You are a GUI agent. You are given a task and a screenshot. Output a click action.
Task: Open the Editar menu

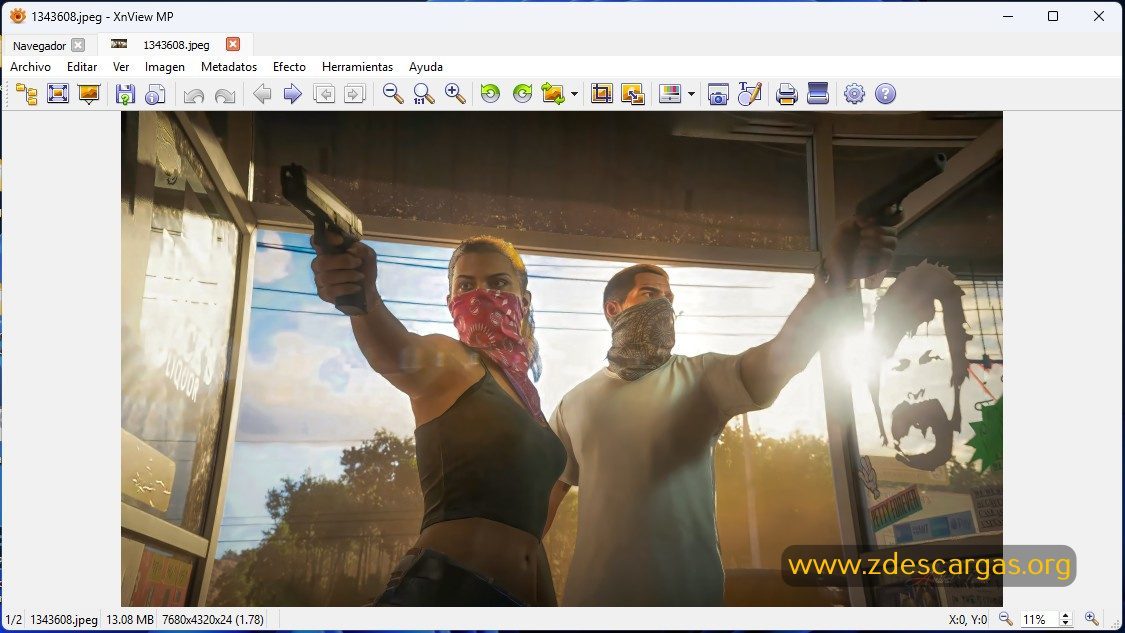coord(82,67)
